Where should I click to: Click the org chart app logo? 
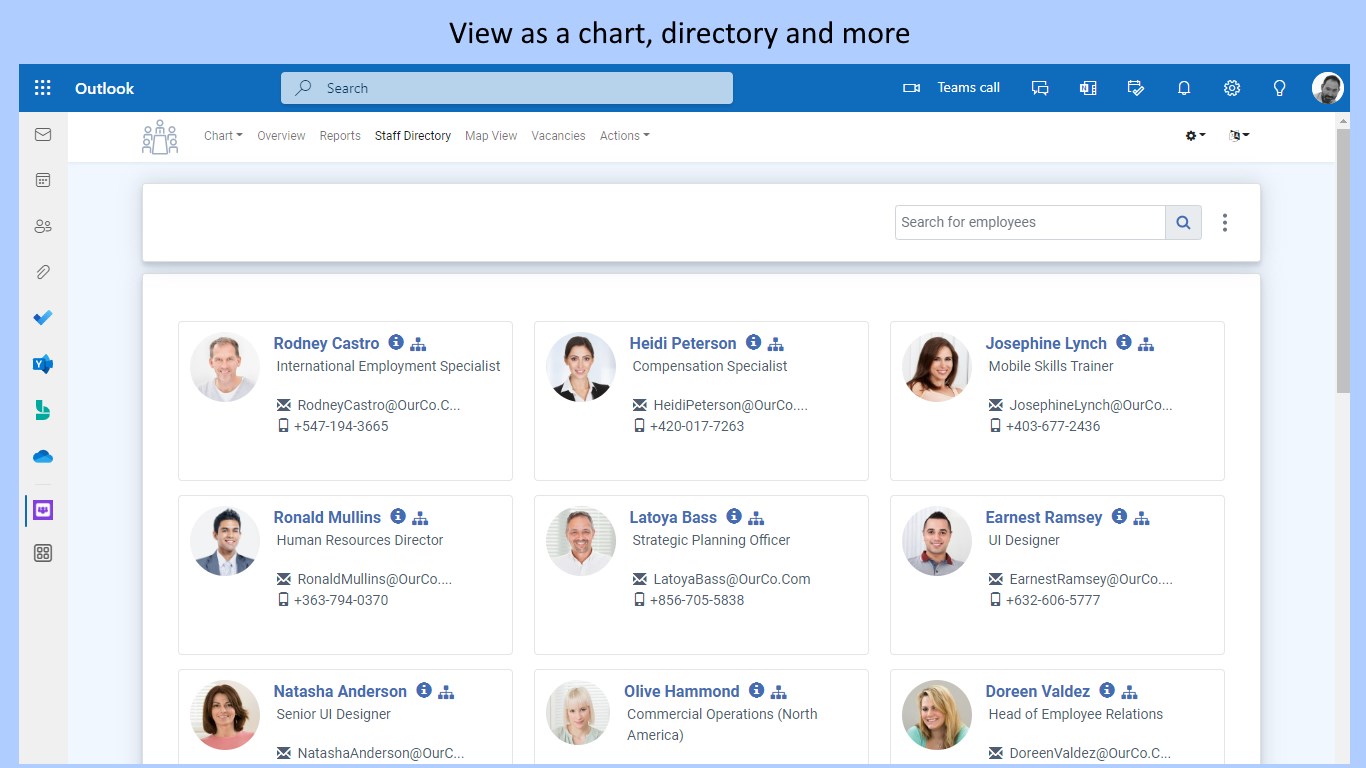point(160,137)
